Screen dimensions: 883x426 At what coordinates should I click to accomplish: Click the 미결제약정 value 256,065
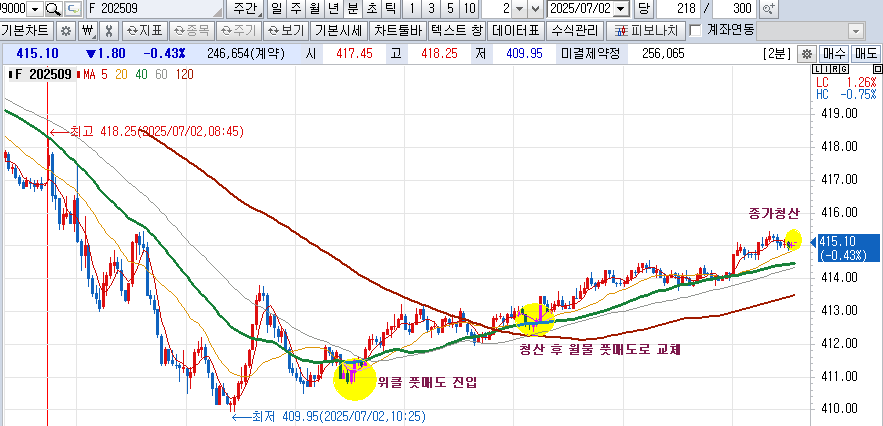point(663,55)
